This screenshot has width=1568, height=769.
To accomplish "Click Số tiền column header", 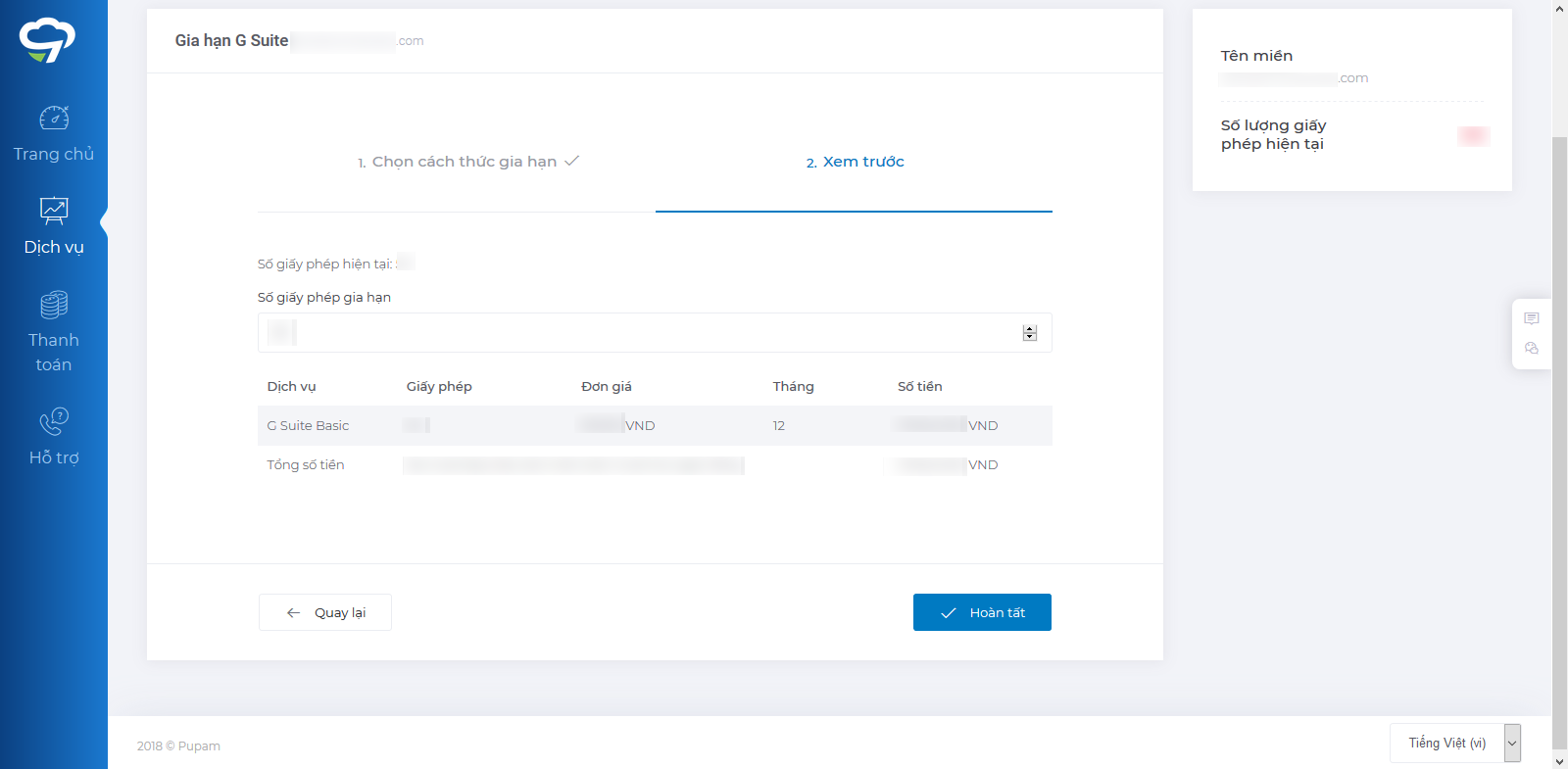I will point(920,386).
